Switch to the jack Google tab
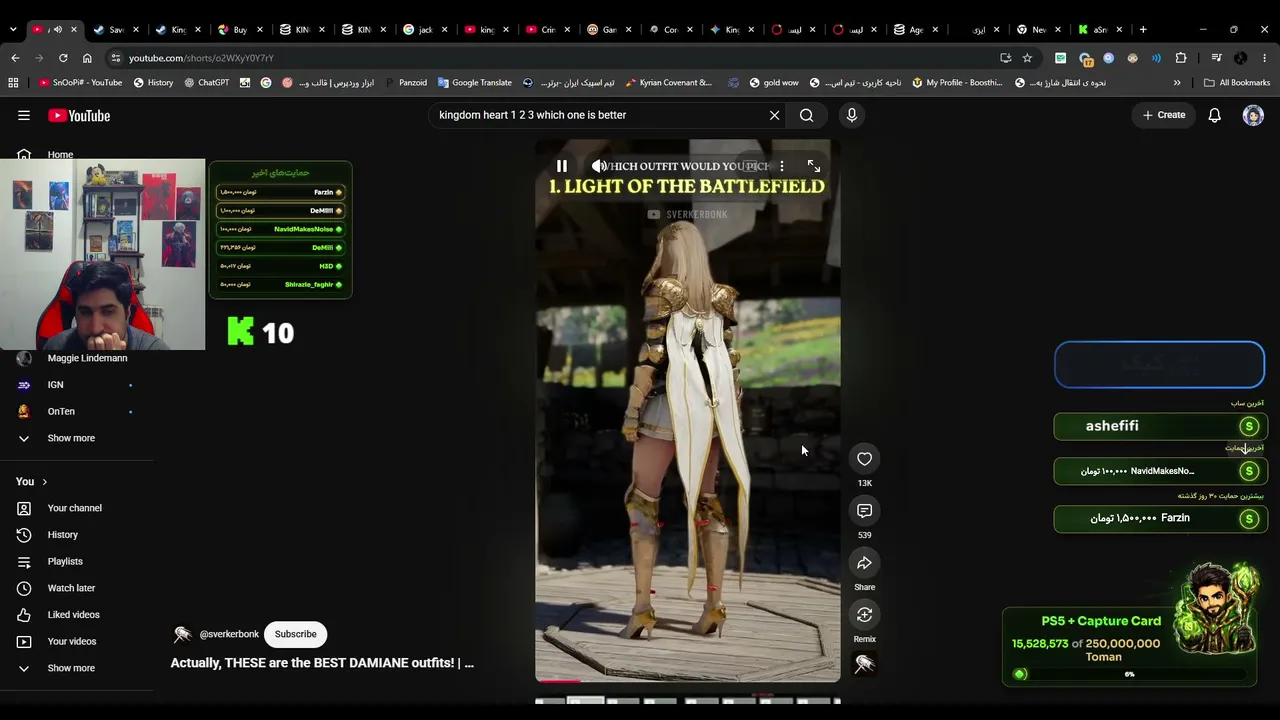This screenshot has width=1280, height=720. (x=425, y=29)
